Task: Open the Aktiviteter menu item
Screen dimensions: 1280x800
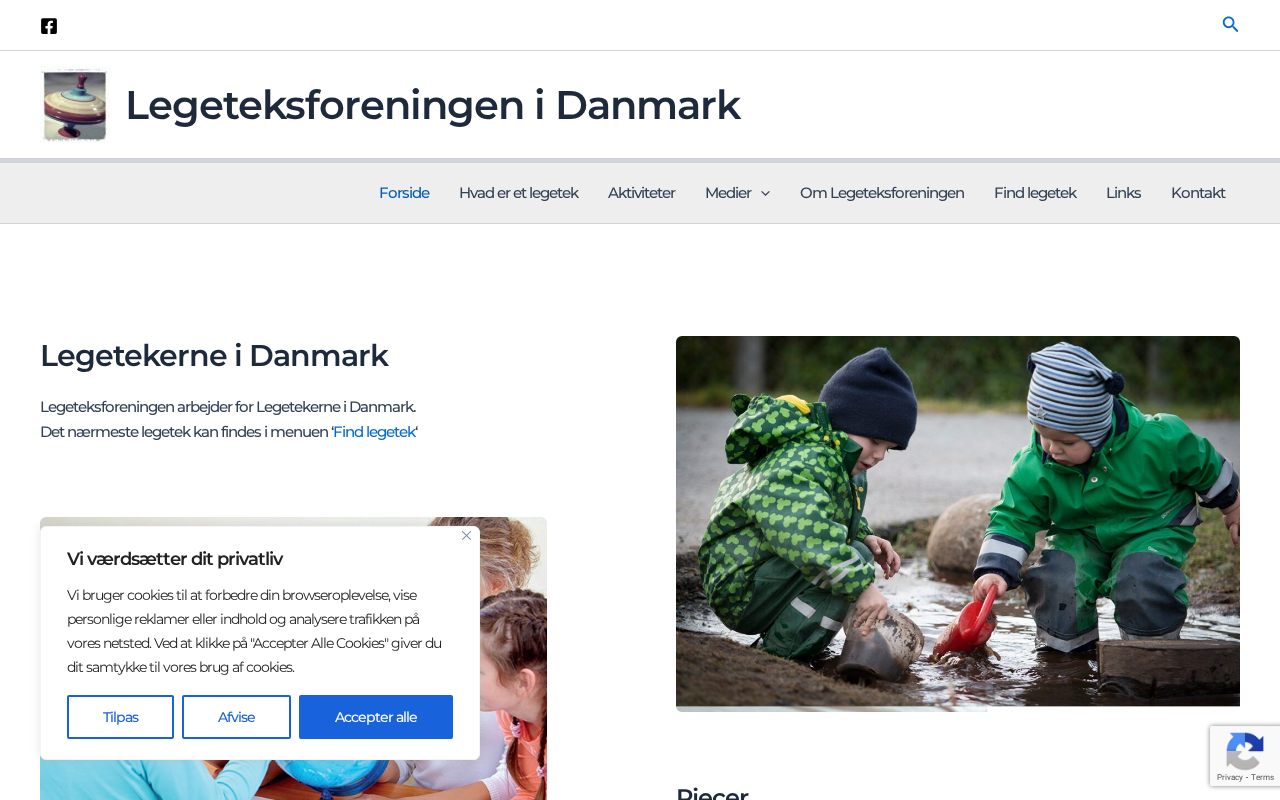Action: [641, 193]
